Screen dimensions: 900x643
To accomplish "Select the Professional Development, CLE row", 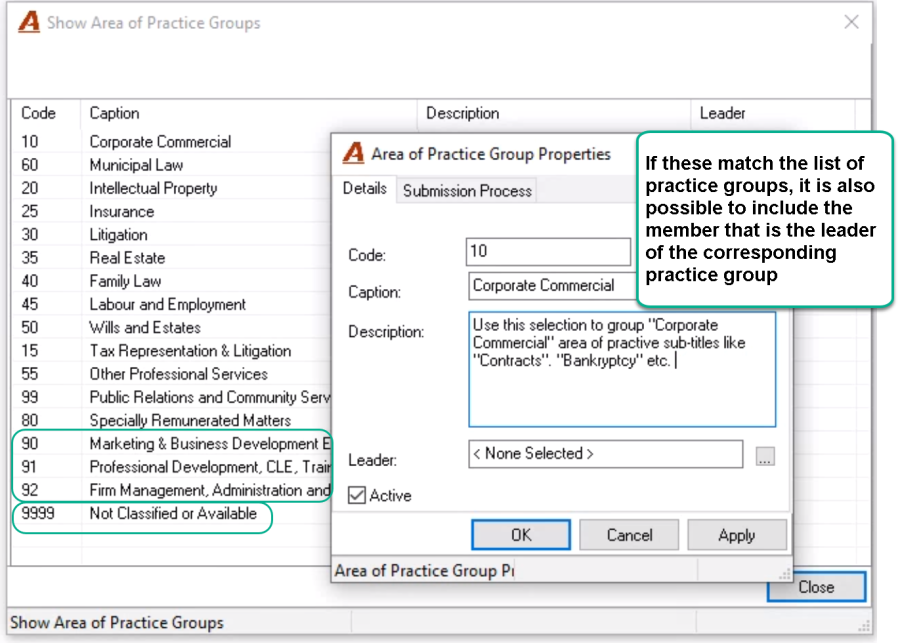I will coord(171,467).
